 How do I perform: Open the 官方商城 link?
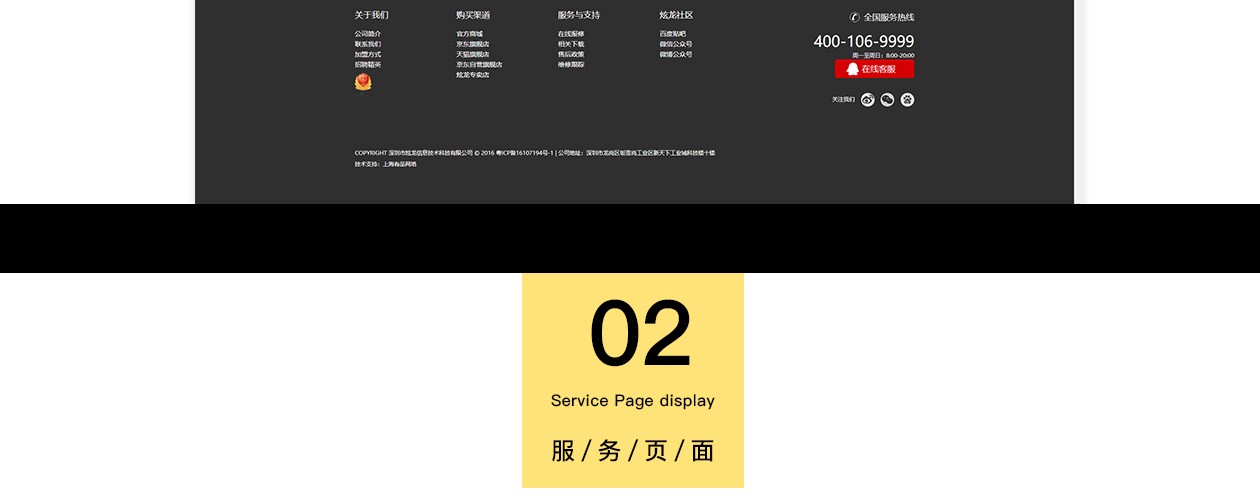(x=469, y=34)
